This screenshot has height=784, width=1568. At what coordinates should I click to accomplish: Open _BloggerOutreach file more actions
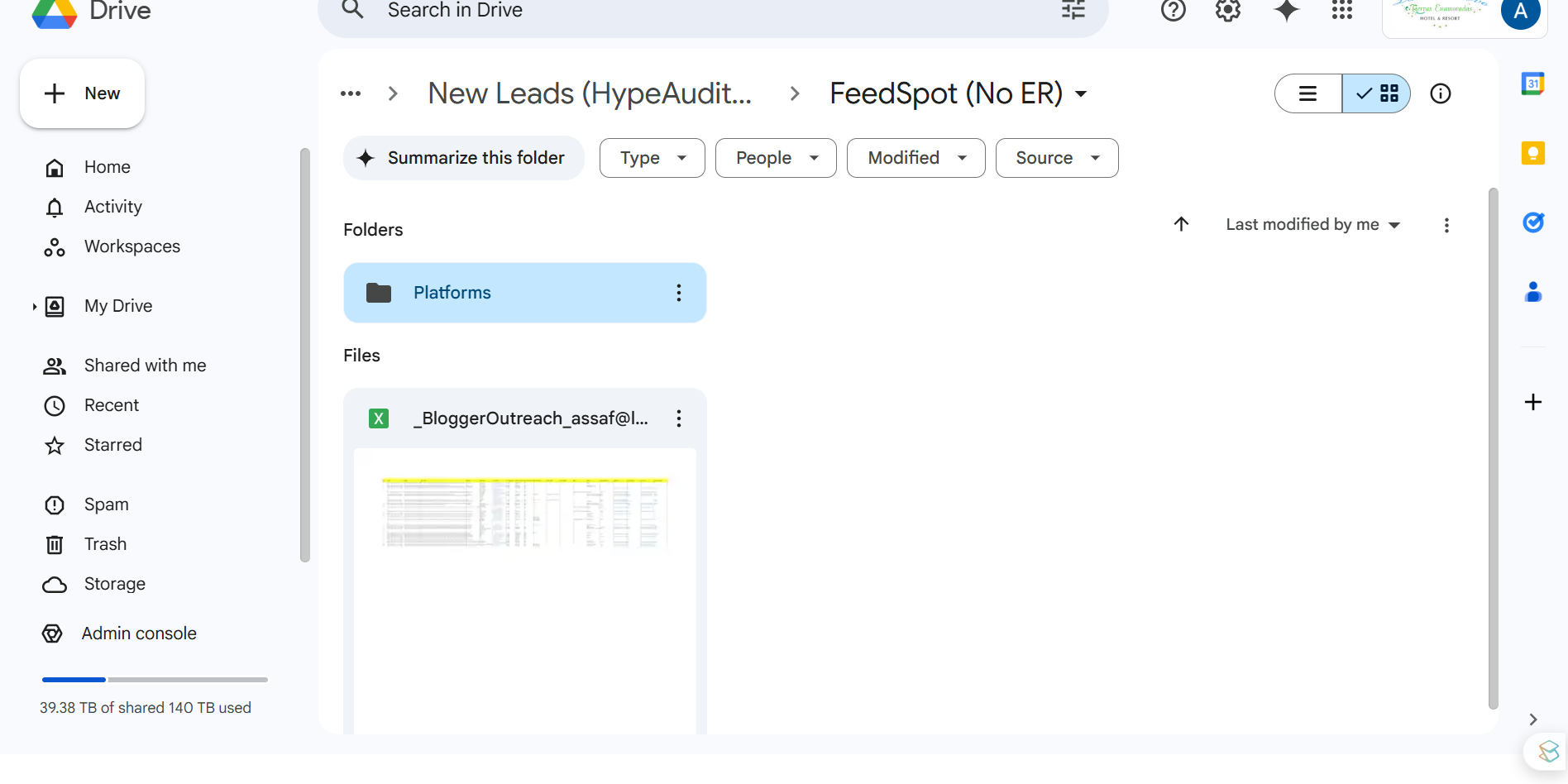[x=679, y=418]
